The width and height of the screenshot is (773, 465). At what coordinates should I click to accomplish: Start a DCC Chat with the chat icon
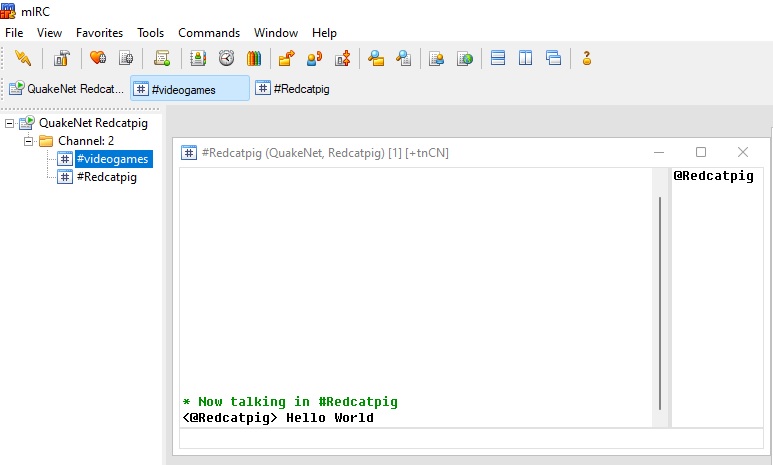[315, 58]
